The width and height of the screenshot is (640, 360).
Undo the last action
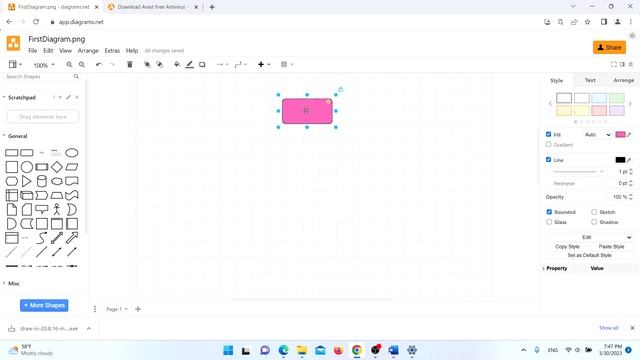click(98, 64)
